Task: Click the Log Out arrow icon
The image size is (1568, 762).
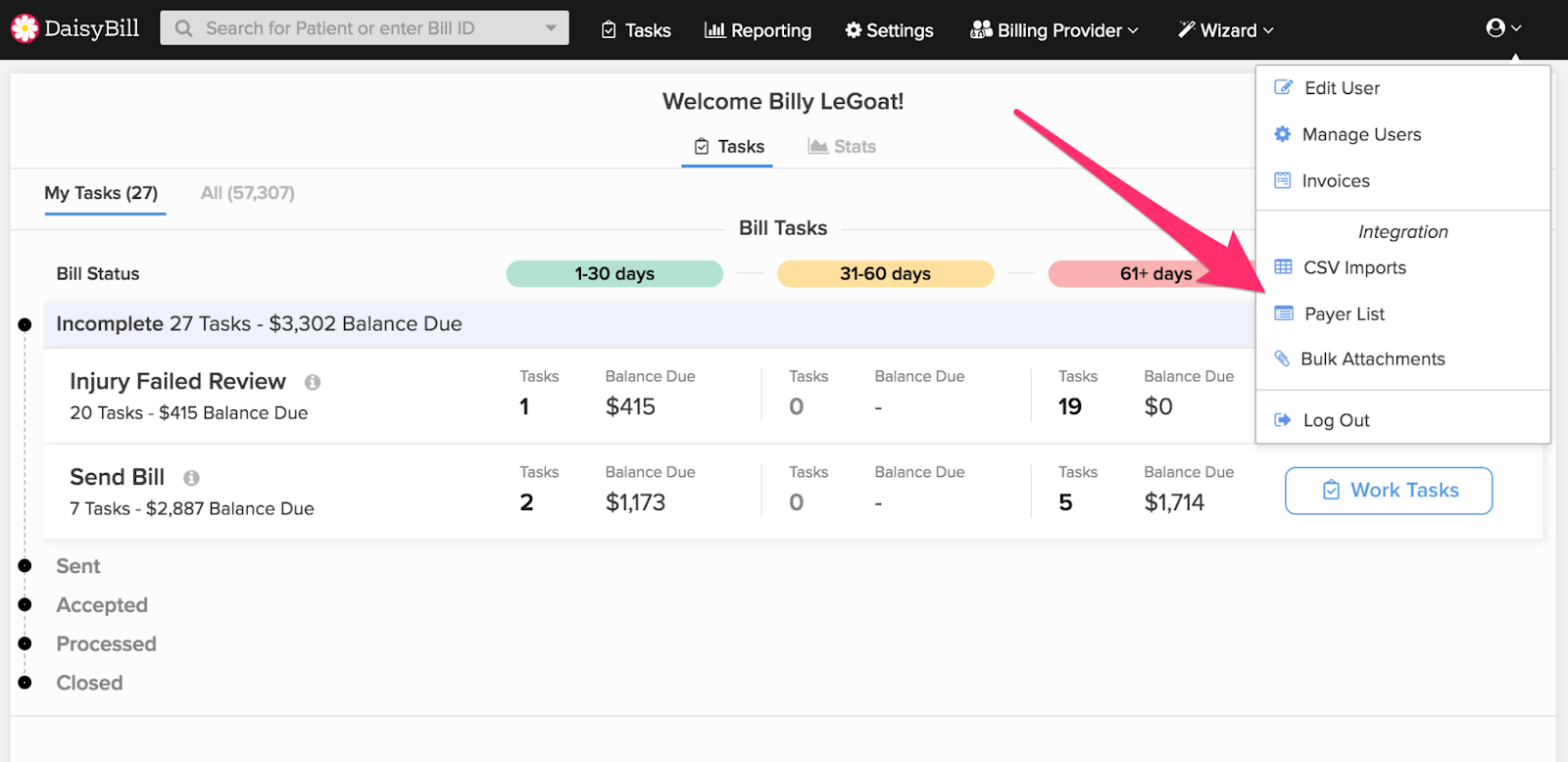Action: click(1282, 420)
